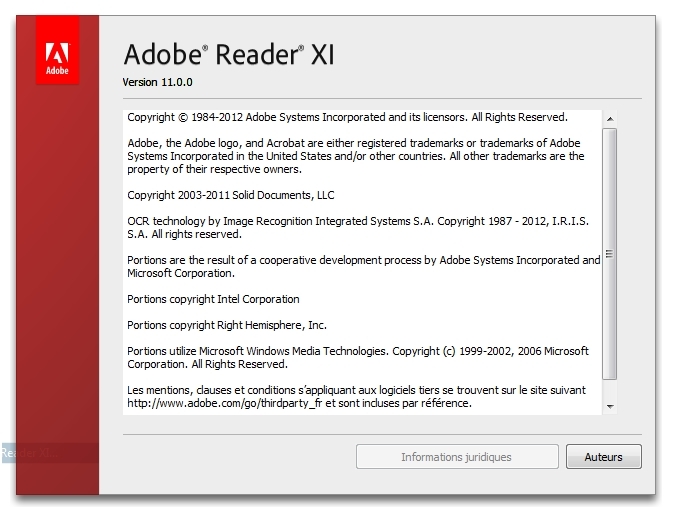Click the Solid Documents, LLC copyright line
Image resolution: width=675 pixels, height=518 pixels.
pyautogui.click(x=231, y=195)
